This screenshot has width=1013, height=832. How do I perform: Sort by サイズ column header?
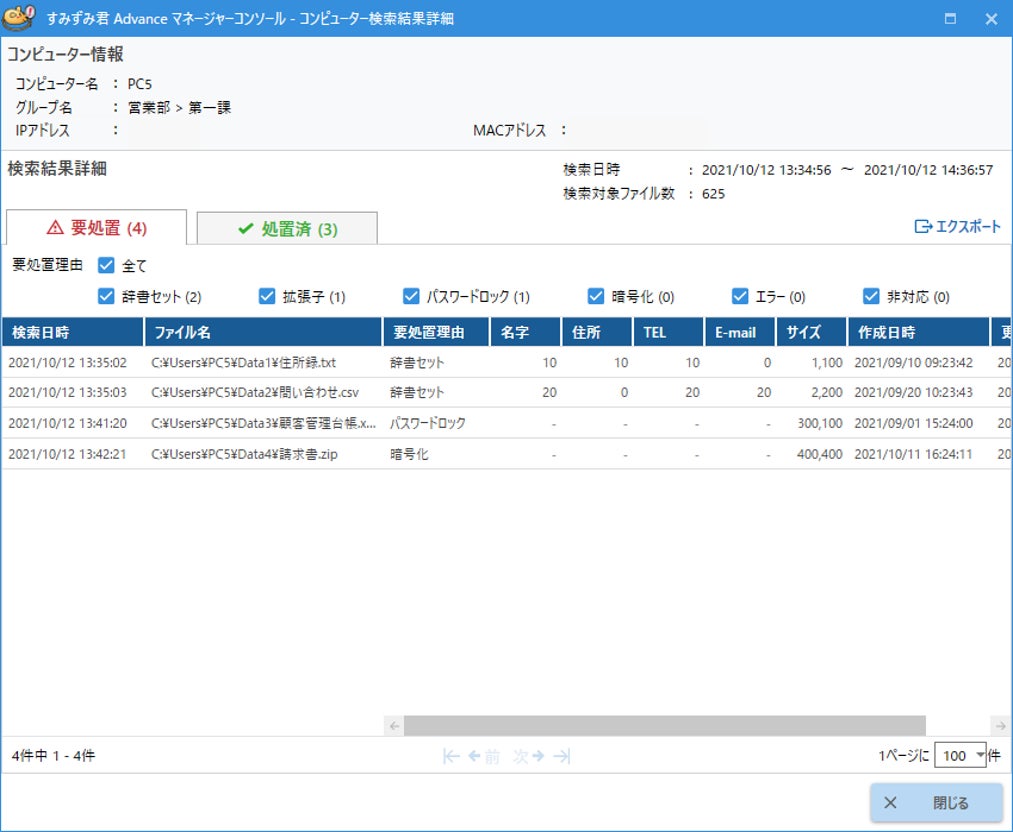click(x=811, y=332)
